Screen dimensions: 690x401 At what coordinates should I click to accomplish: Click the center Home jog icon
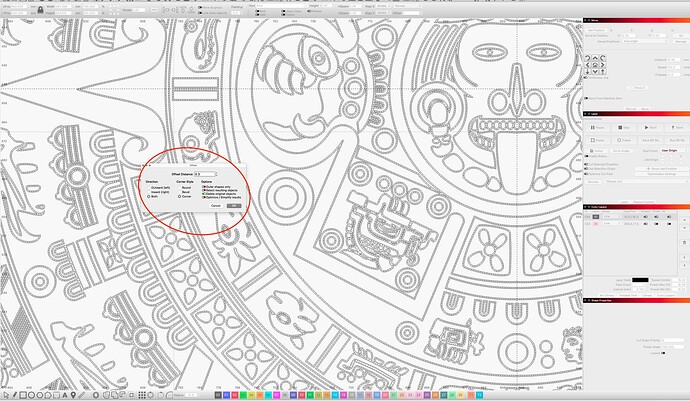pos(595,65)
